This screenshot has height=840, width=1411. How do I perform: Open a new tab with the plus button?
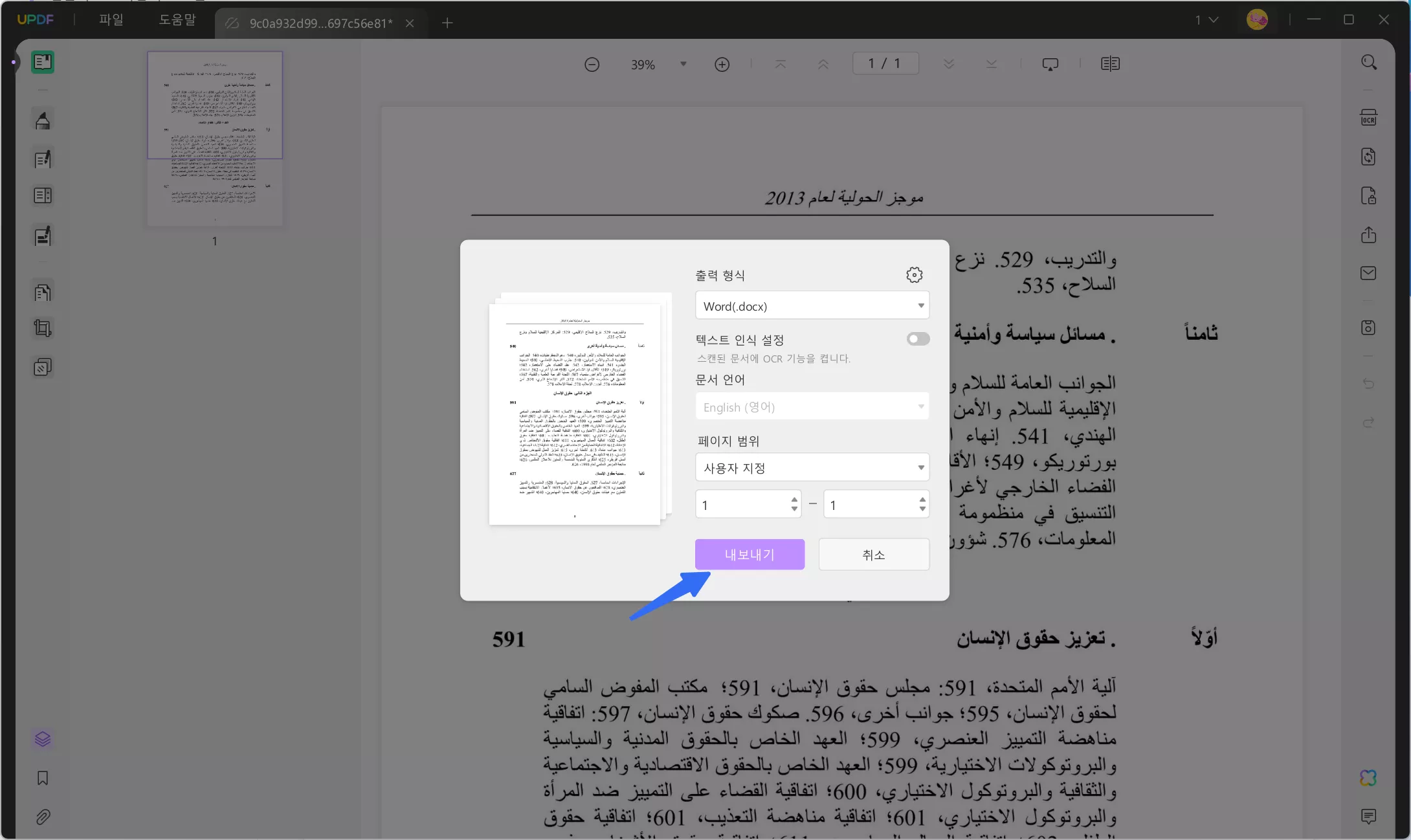447,23
